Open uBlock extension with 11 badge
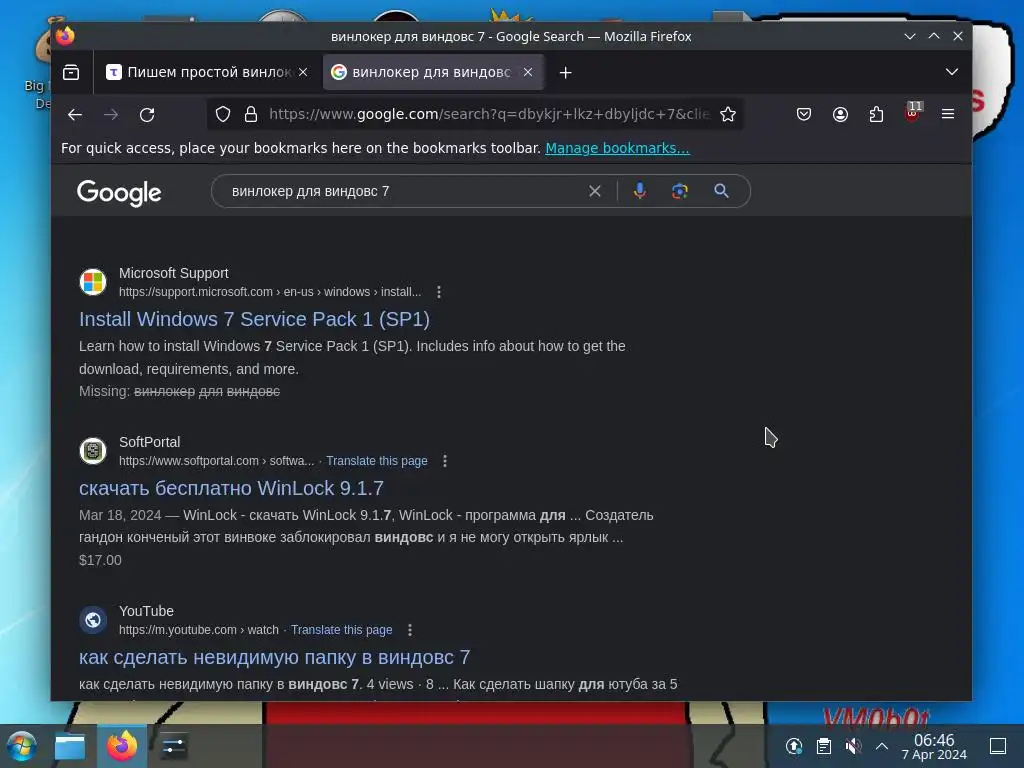Image resolution: width=1024 pixels, height=768 pixels. point(913,112)
